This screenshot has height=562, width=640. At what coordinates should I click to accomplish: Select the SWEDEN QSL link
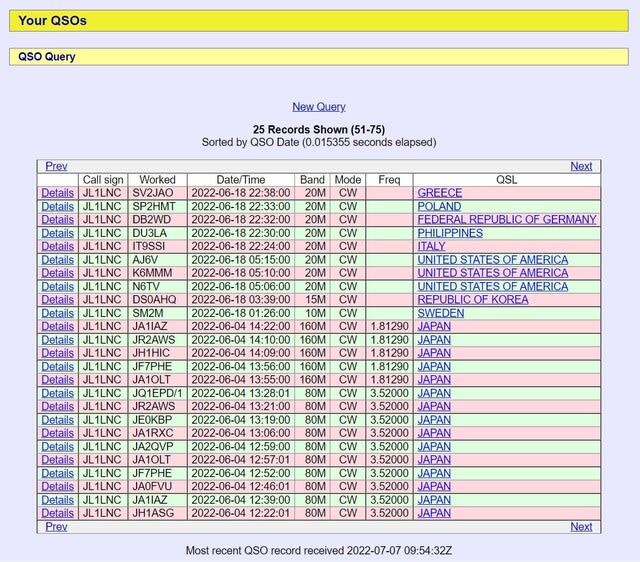(x=440, y=313)
